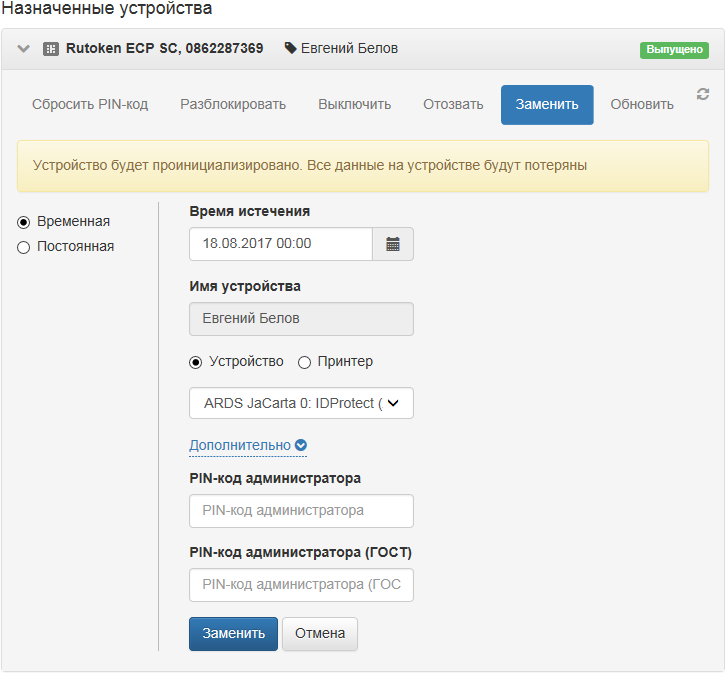The width and height of the screenshot is (727, 673).
Task: Open the calendar date picker icon
Action: point(393,244)
